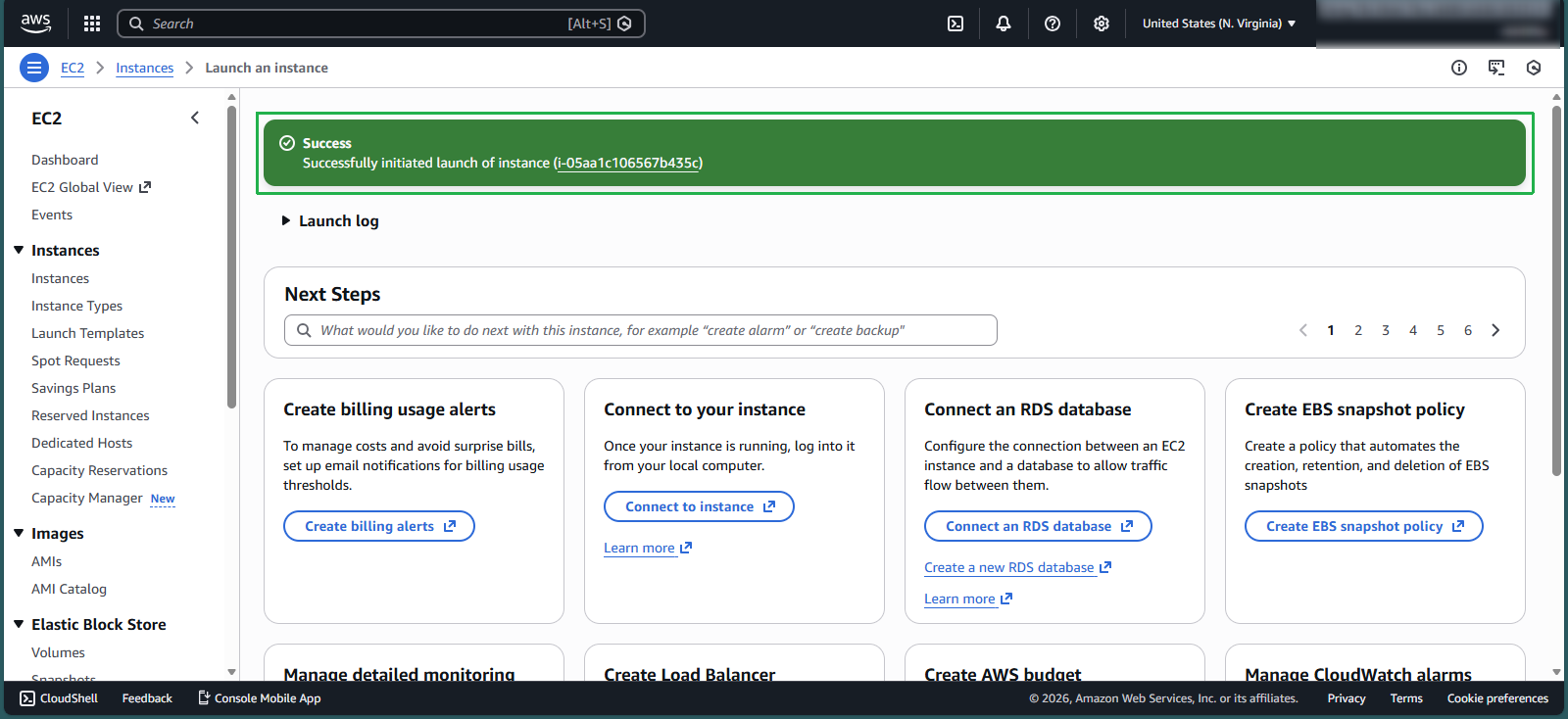Open Volumes in the sidebar

point(58,652)
